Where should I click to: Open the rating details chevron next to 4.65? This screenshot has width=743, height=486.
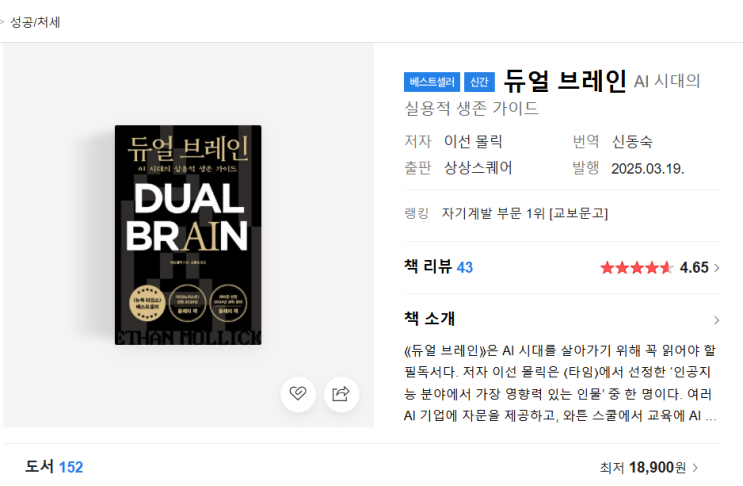click(716, 268)
